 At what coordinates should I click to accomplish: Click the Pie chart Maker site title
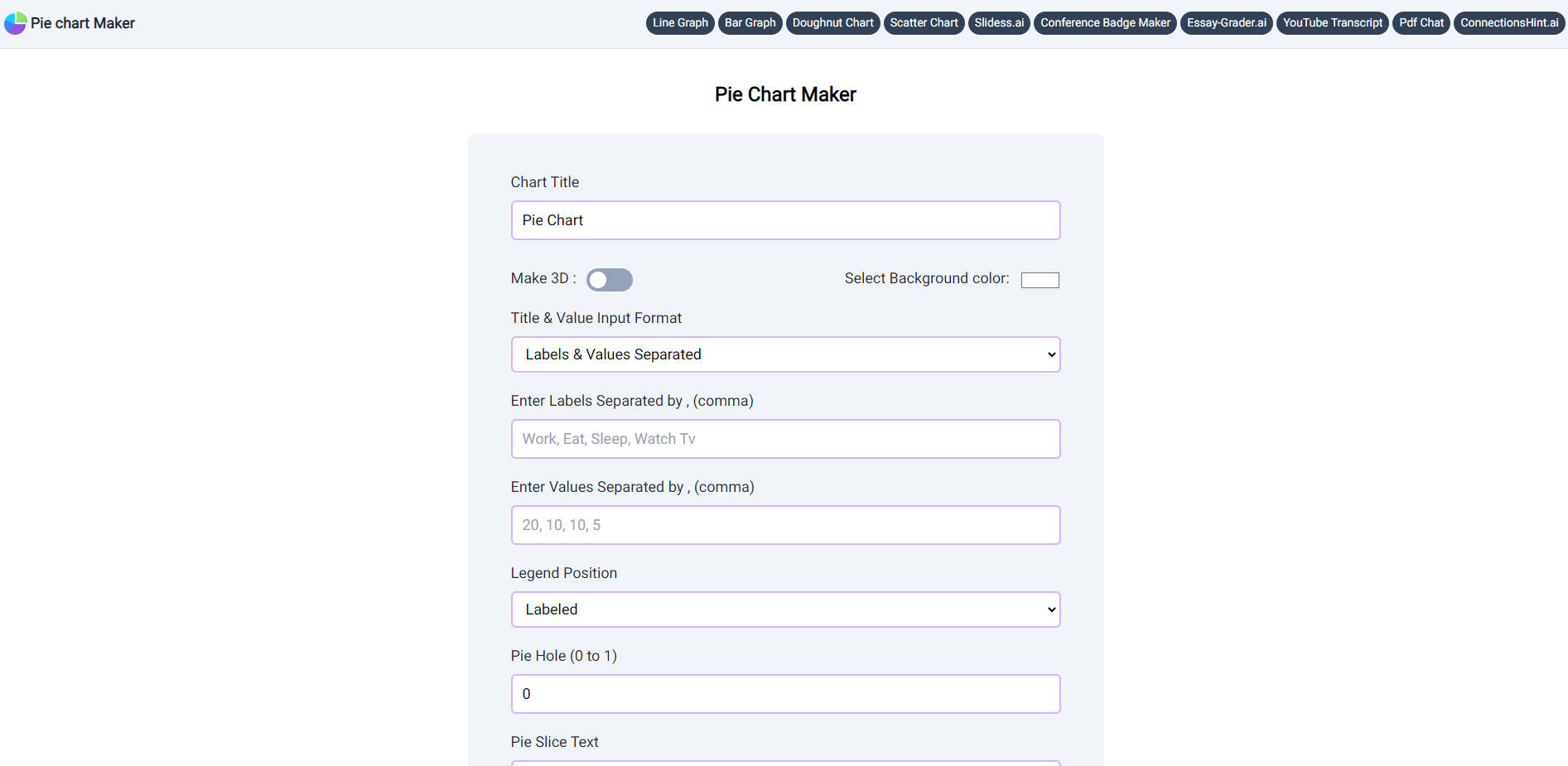pyautogui.click(x=83, y=23)
